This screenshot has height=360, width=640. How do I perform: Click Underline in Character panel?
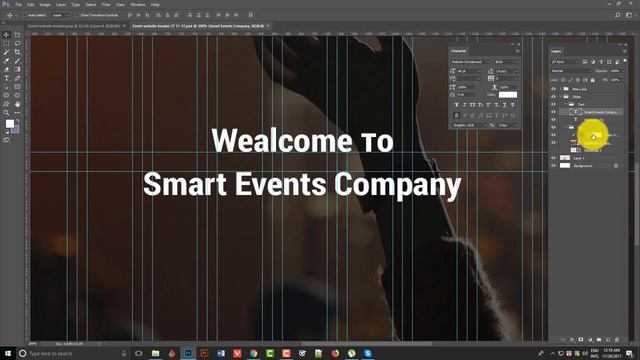pos(504,105)
